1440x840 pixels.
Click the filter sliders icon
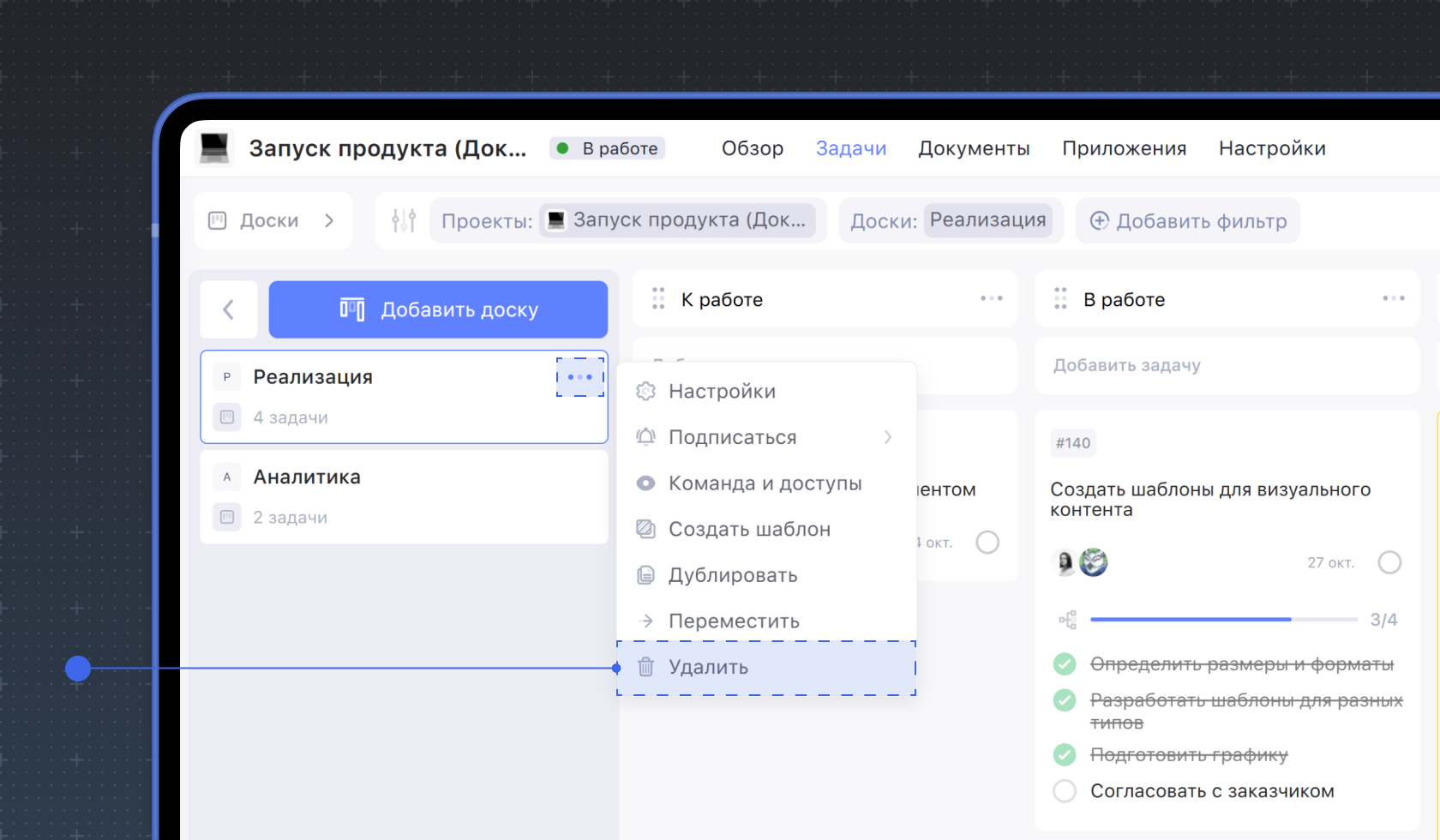point(404,221)
